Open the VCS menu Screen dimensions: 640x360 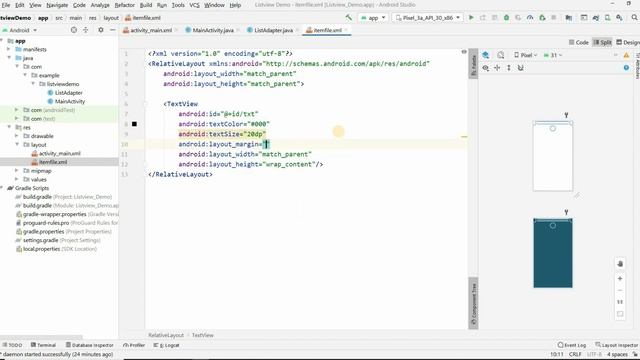click(194, 5)
